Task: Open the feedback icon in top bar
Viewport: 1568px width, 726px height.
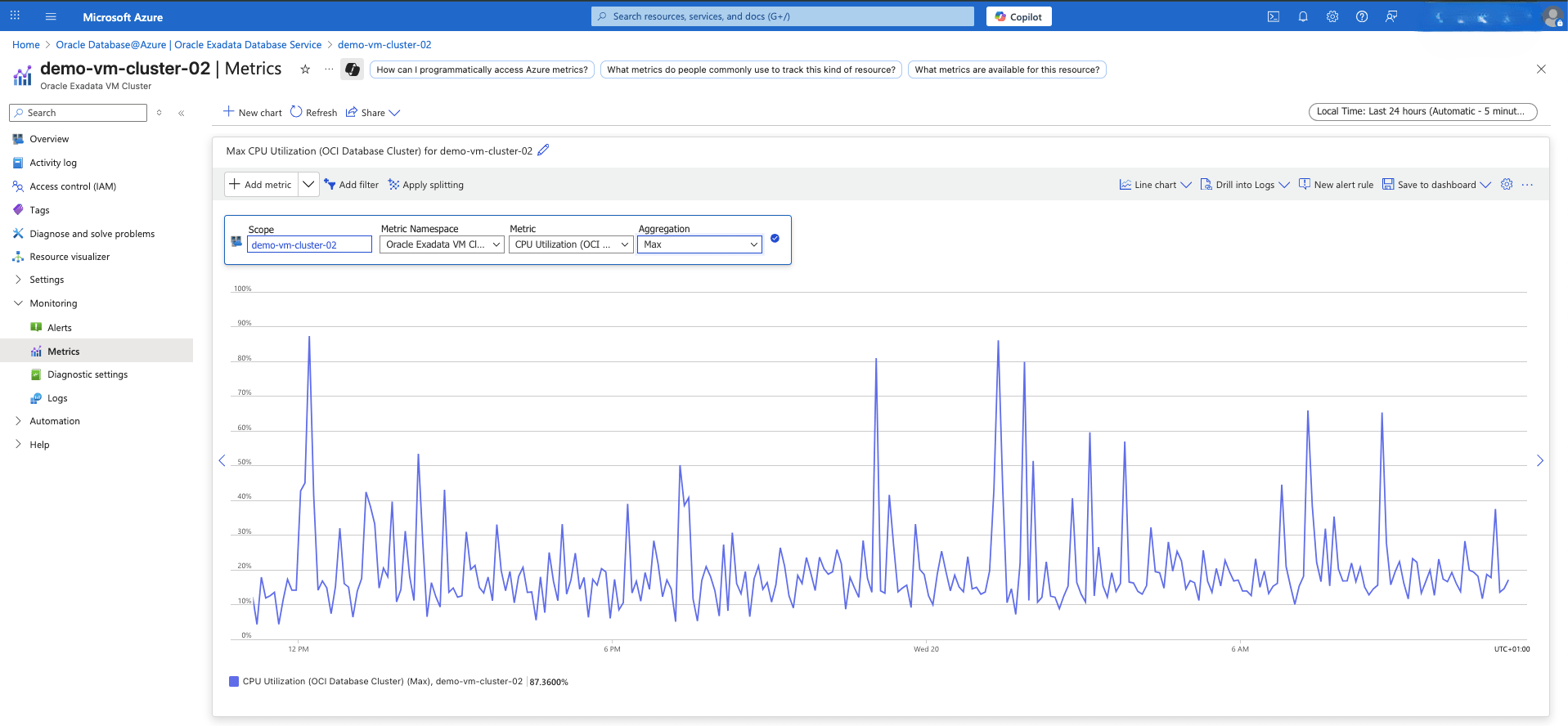Action: 1391,16
